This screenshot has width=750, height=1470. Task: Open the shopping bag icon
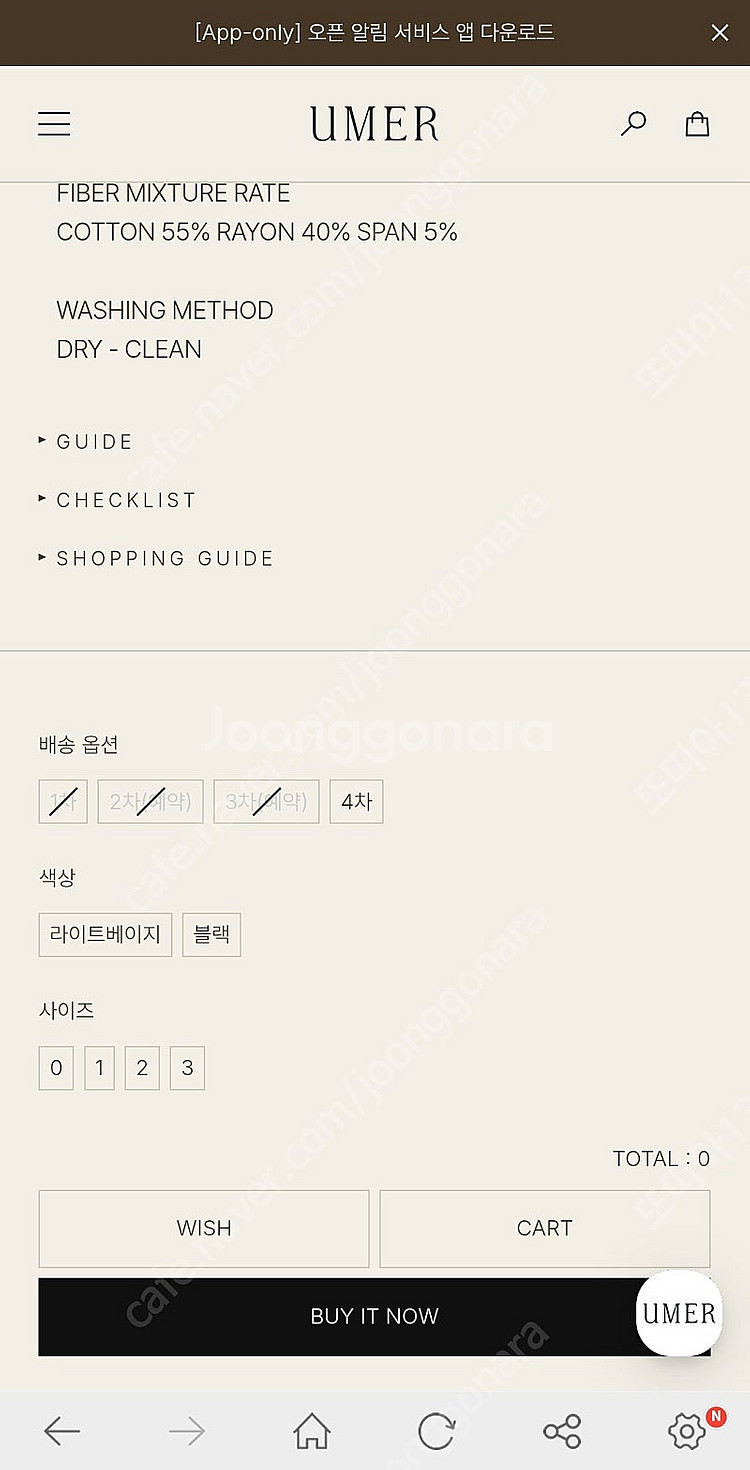click(x=697, y=124)
